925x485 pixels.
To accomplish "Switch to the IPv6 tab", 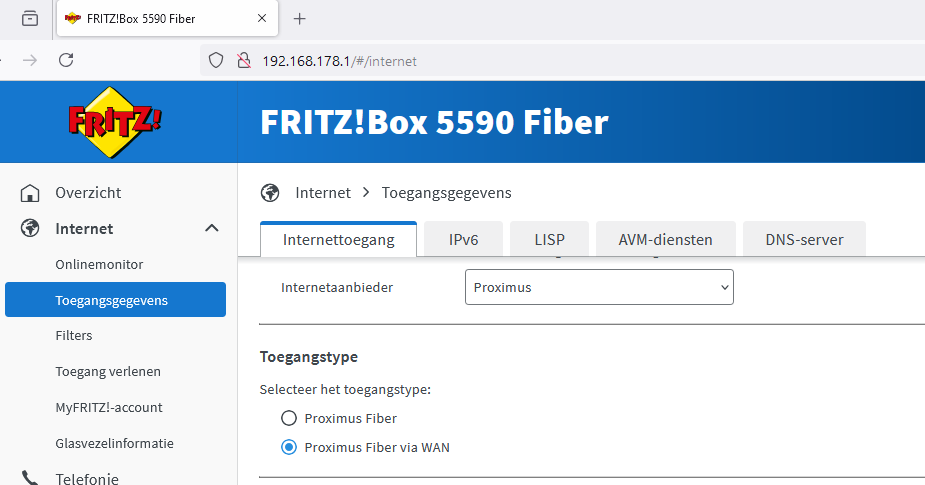I will [462, 240].
